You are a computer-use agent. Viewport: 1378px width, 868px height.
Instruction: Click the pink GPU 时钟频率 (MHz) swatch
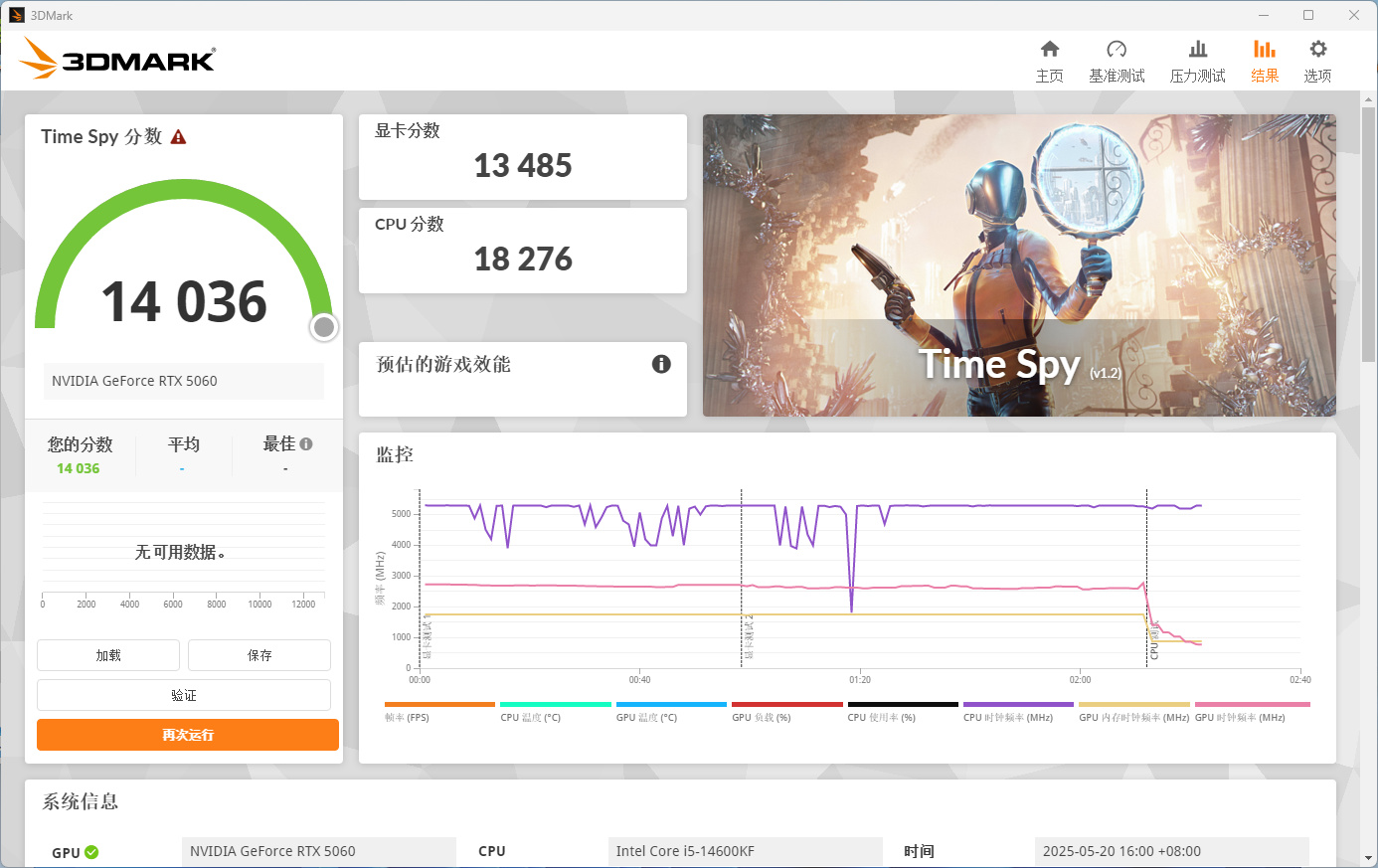[1253, 704]
